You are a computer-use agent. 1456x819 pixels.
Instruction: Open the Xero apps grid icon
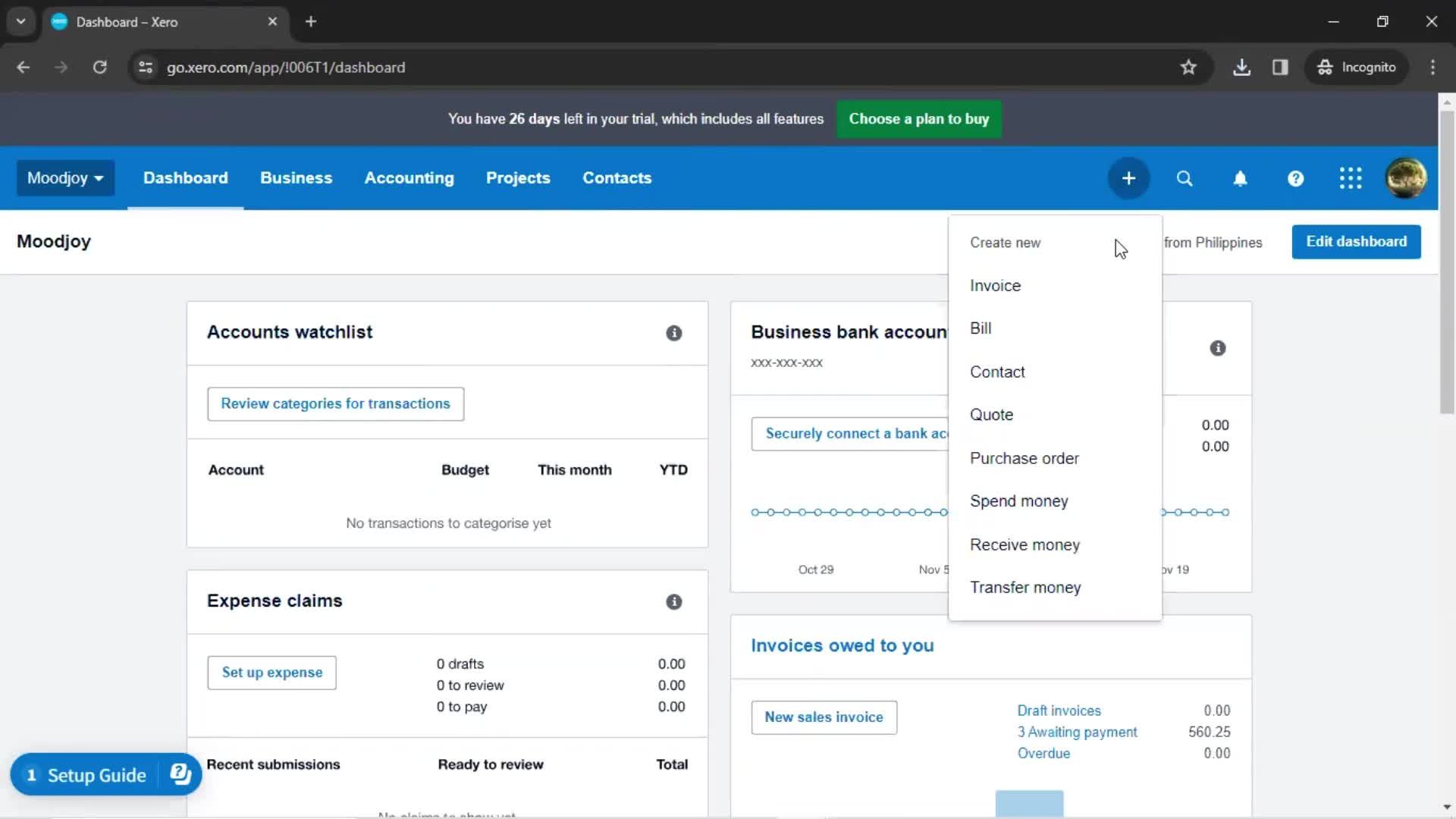coord(1351,178)
